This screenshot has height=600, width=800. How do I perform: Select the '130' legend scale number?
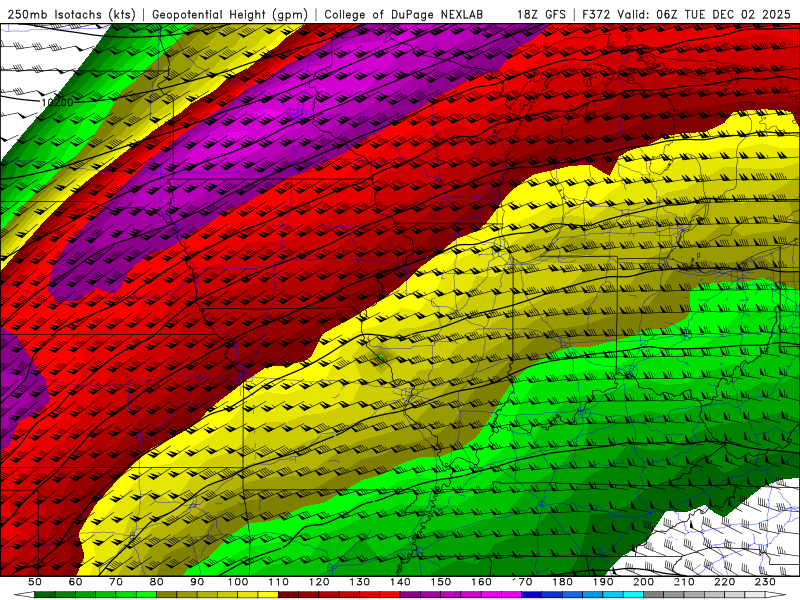click(x=360, y=582)
